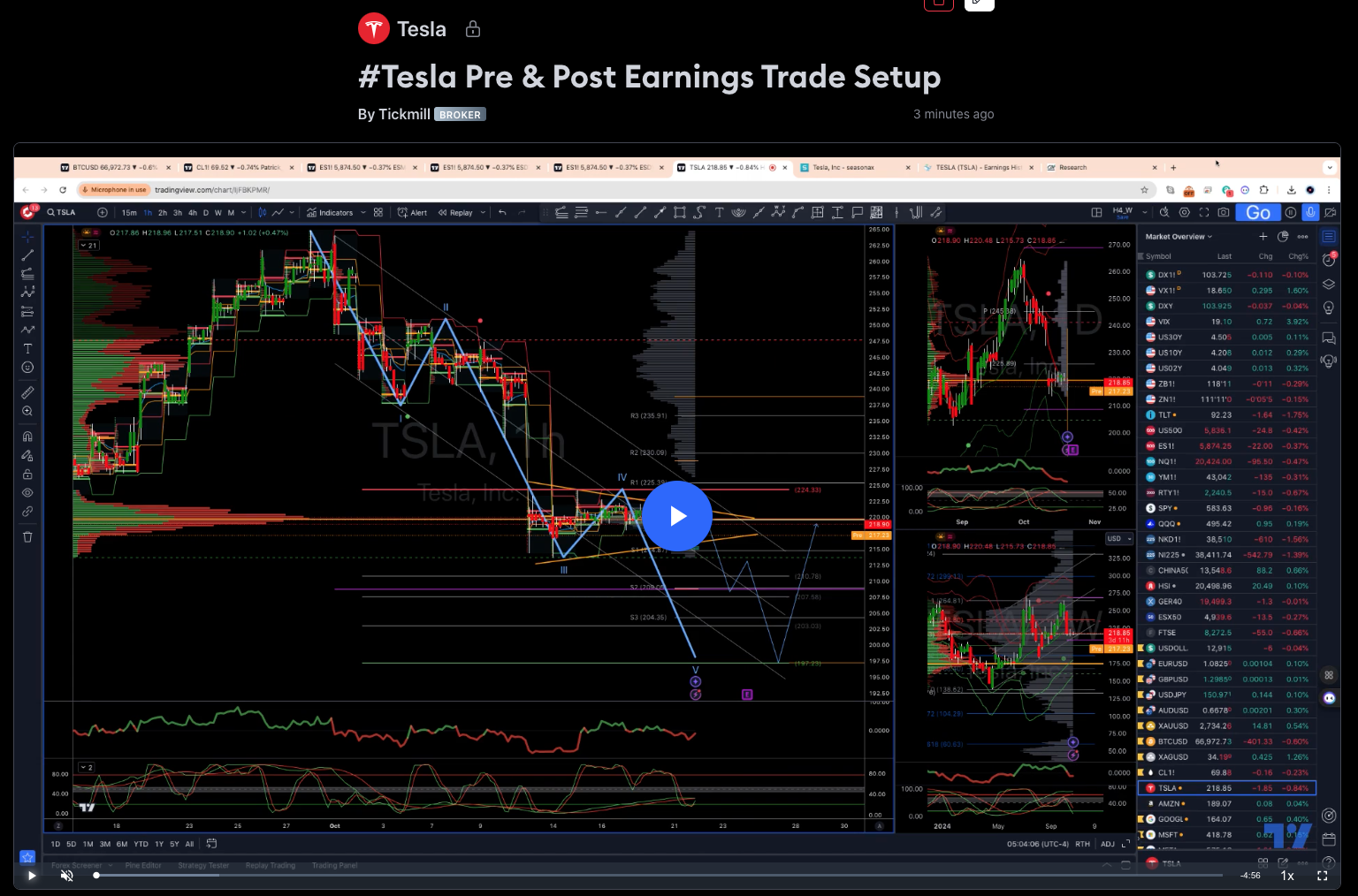The image size is (1358, 896).
Task: Open the watchlist advanced view pie icon
Action: [x=1283, y=237]
